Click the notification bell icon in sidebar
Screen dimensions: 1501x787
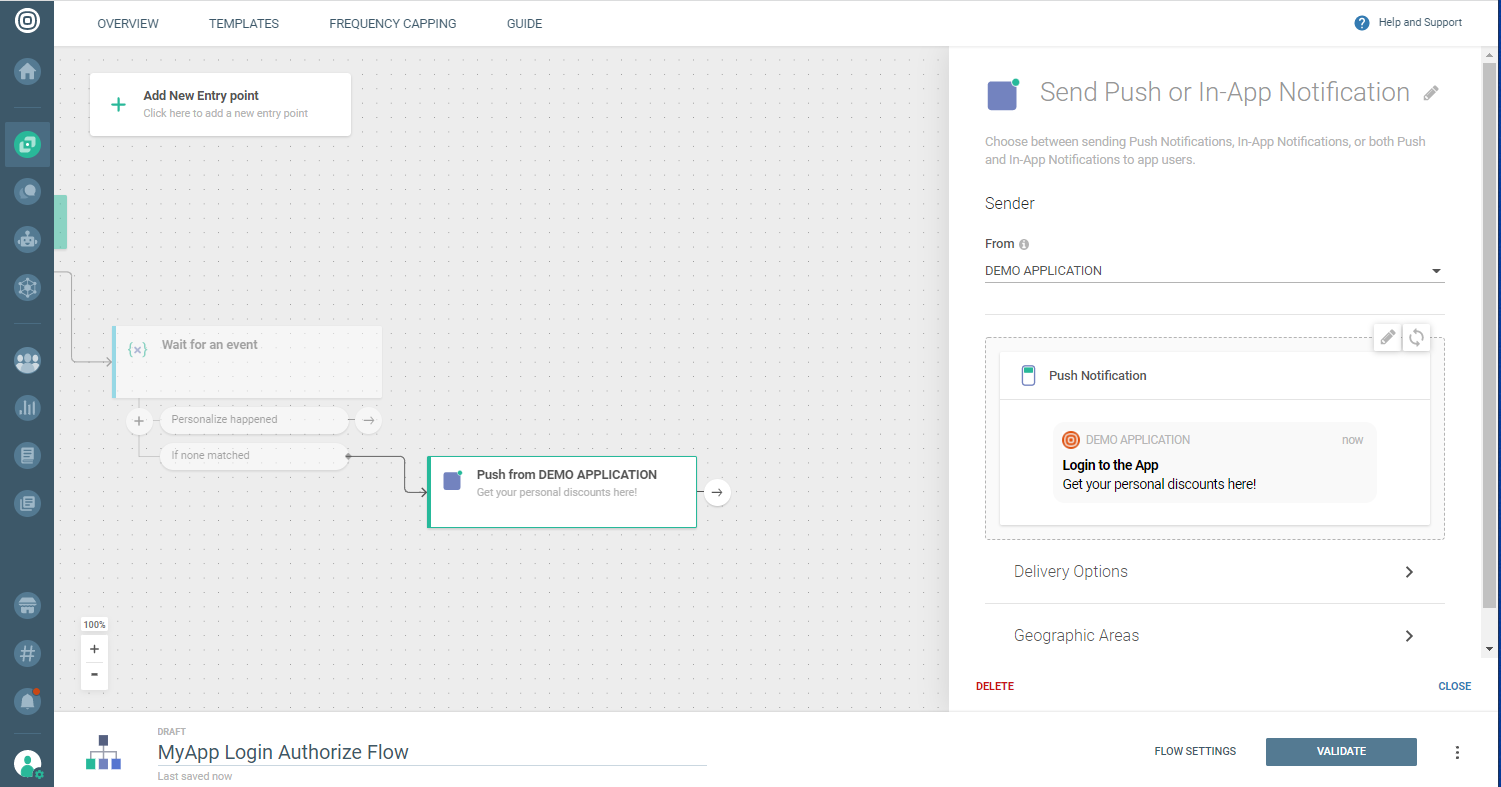point(27,702)
